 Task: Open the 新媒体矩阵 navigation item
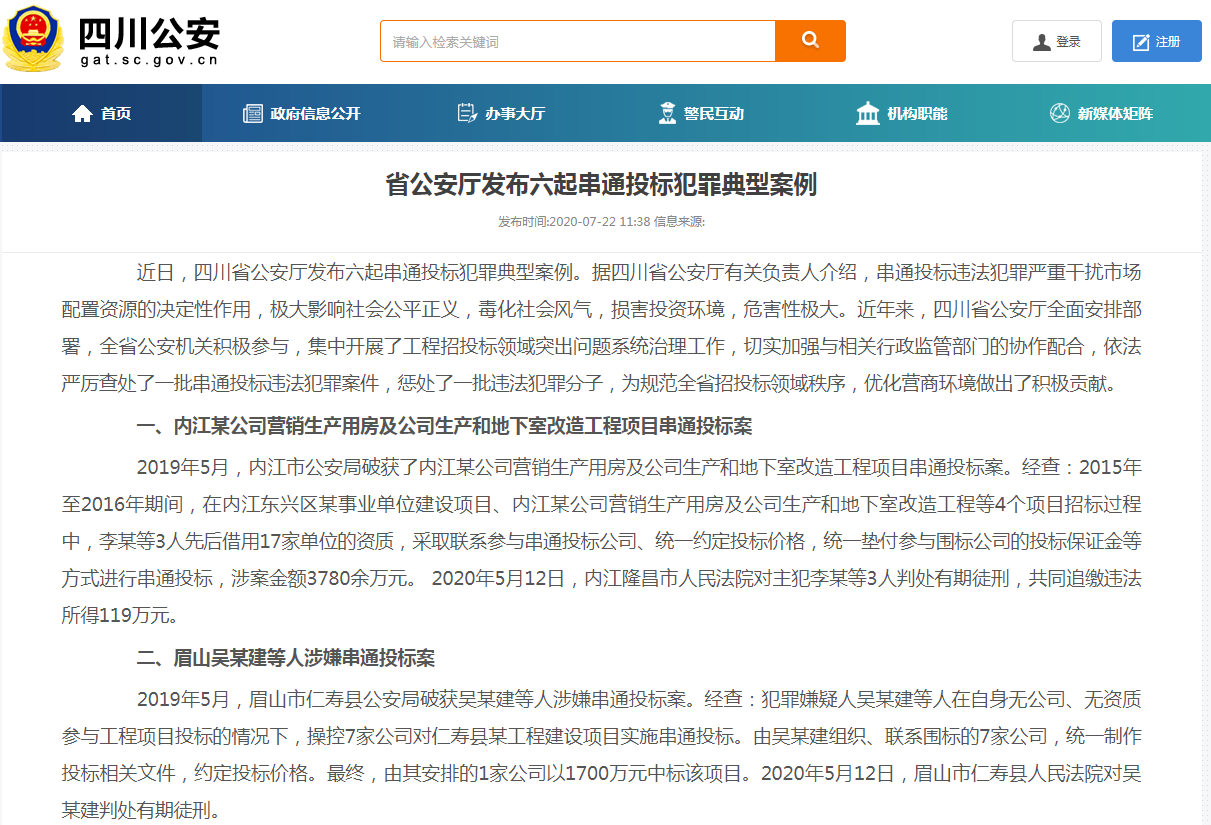[x=1103, y=113]
